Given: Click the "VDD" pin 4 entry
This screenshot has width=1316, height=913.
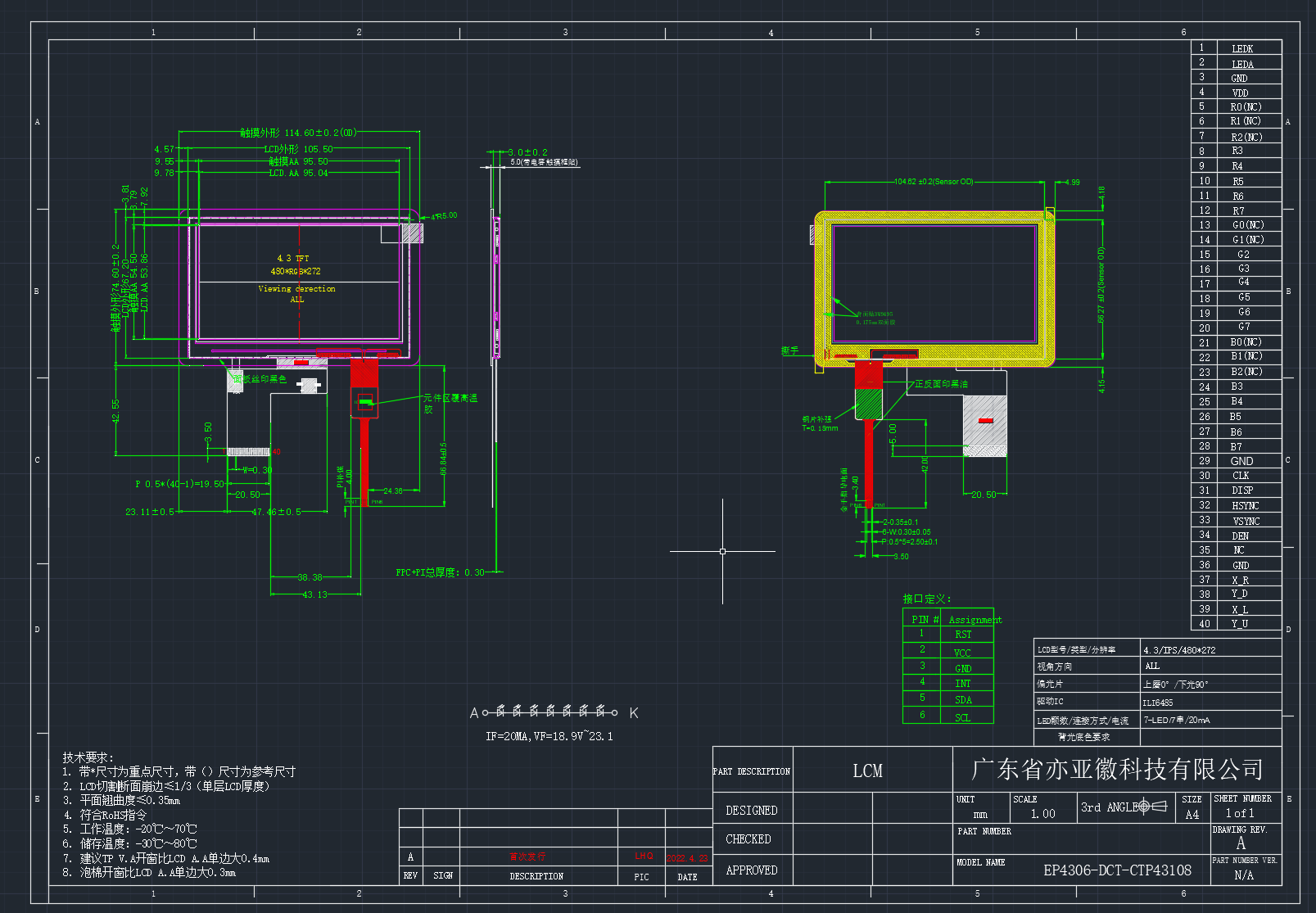Looking at the screenshot, I should click(1240, 93).
